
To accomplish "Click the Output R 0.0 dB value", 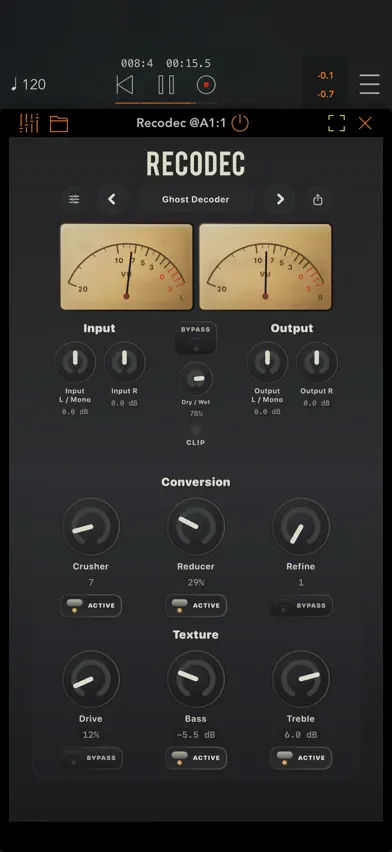I will [x=317, y=403].
